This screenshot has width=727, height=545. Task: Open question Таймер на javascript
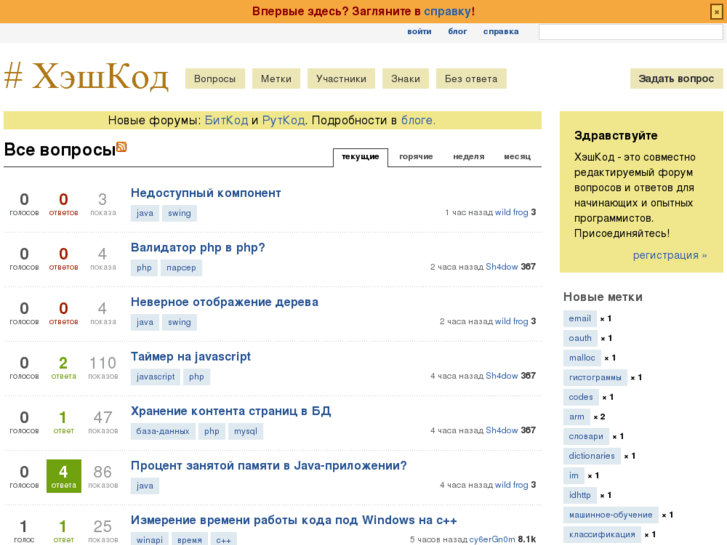(x=190, y=356)
